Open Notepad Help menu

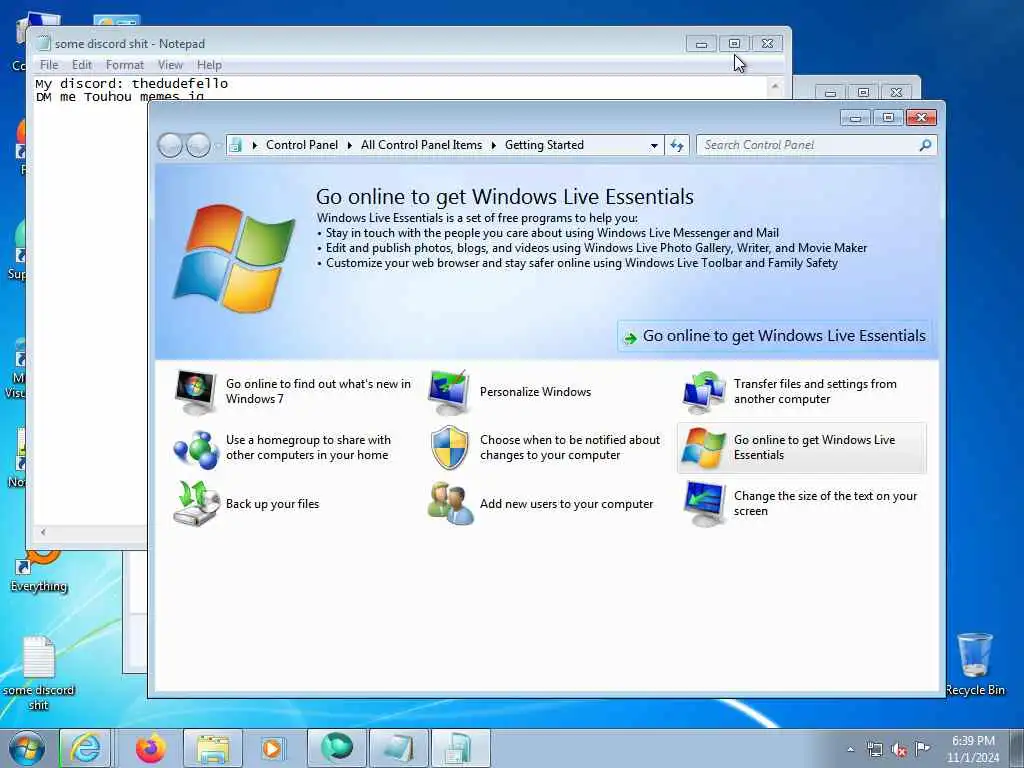[209, 65]
